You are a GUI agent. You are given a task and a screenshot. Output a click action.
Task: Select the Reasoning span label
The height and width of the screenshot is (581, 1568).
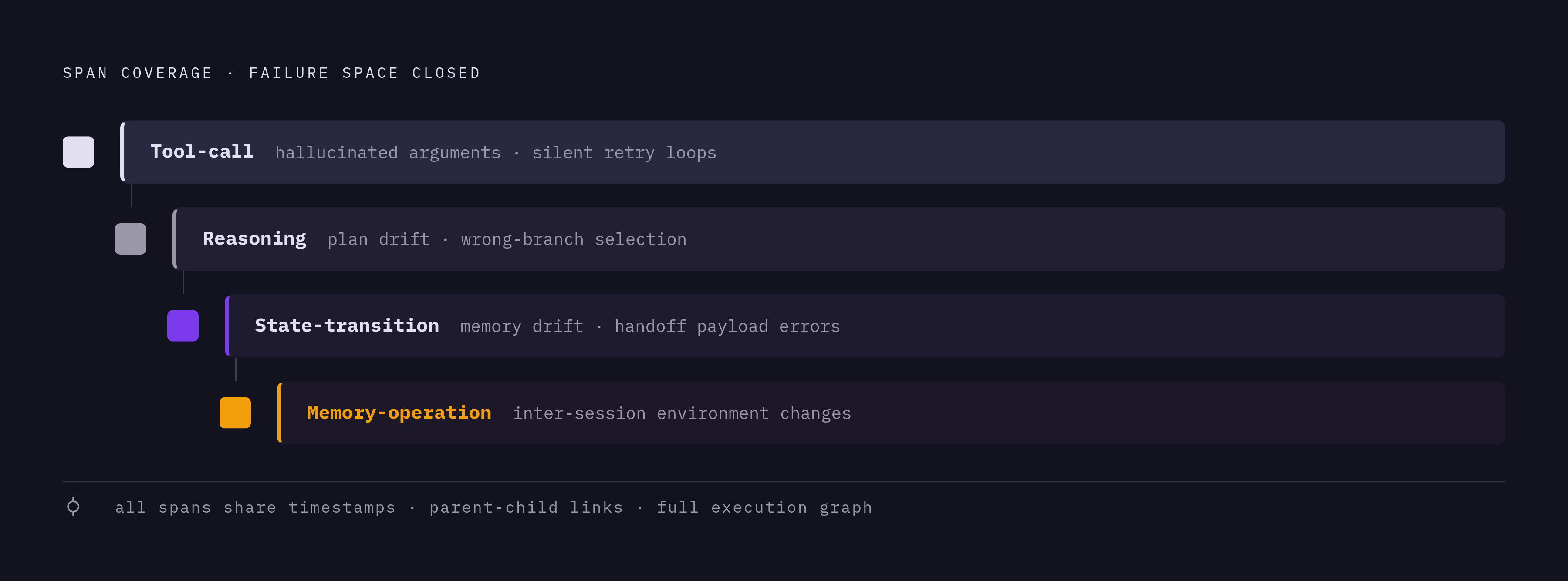click(254, 239)
